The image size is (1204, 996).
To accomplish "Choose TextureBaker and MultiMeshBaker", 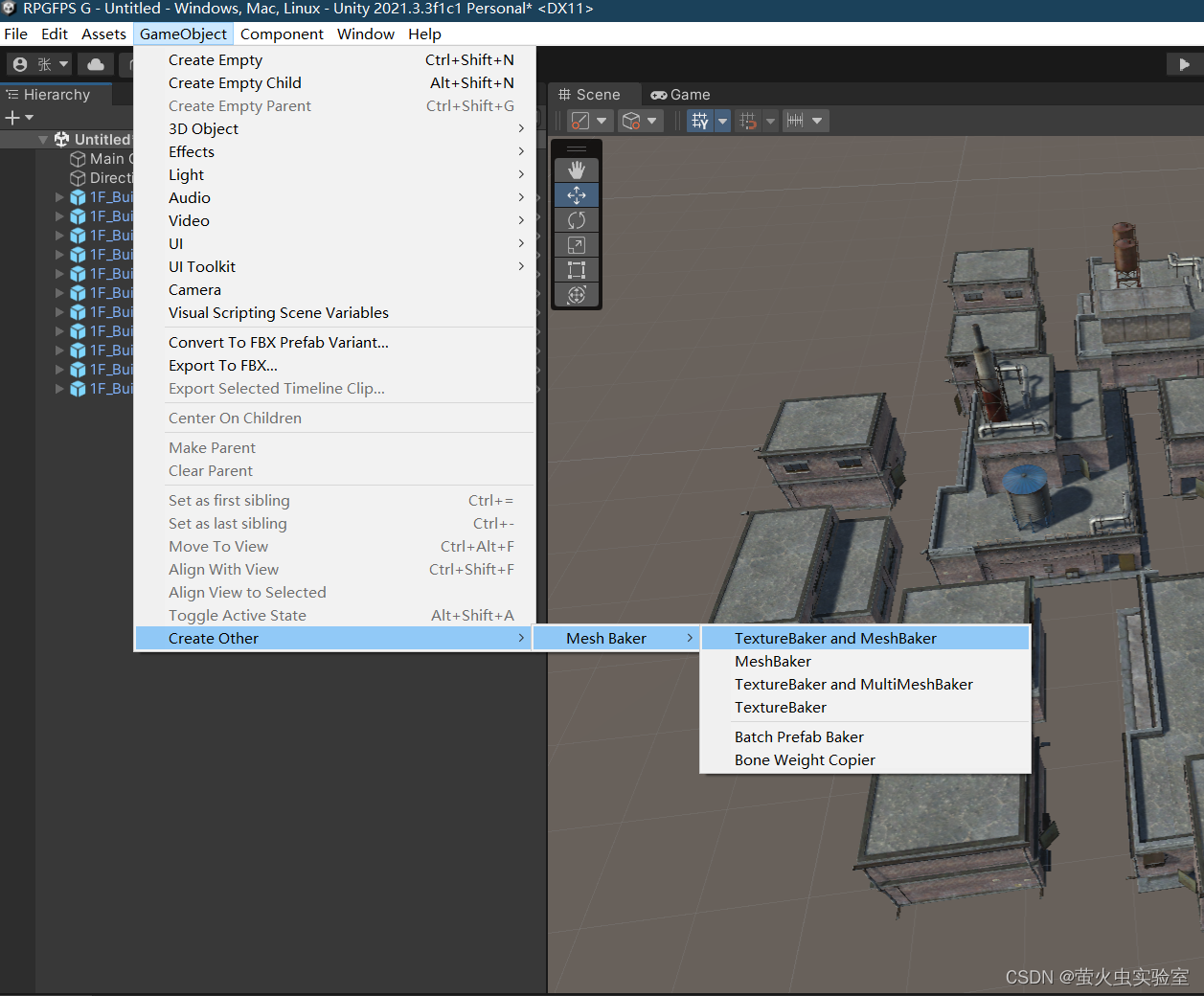I will 866,685.
